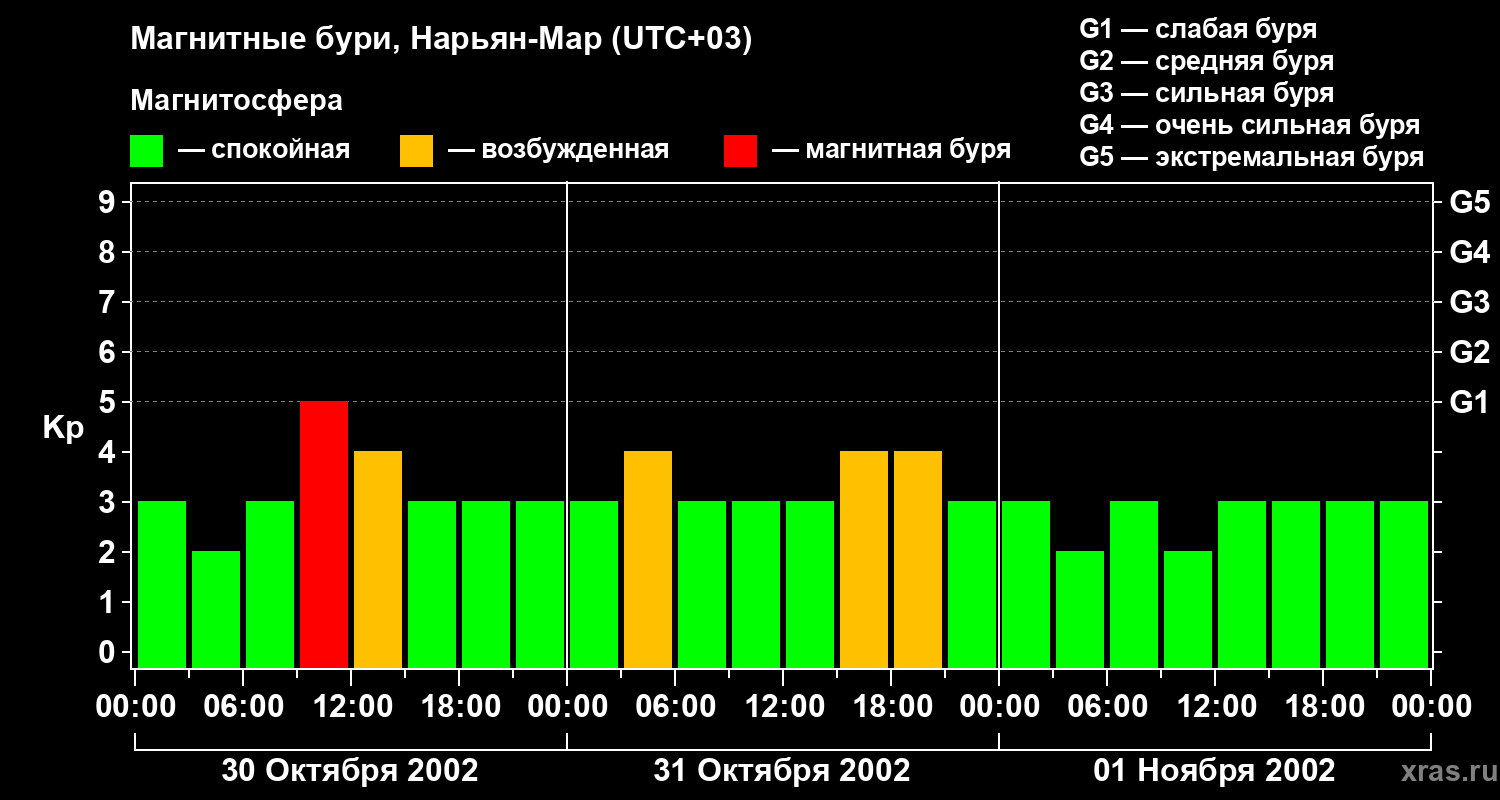1500x800 pixels.
Task: Click the '30 Октября 2002' date label
Action: tap(350, 771)
